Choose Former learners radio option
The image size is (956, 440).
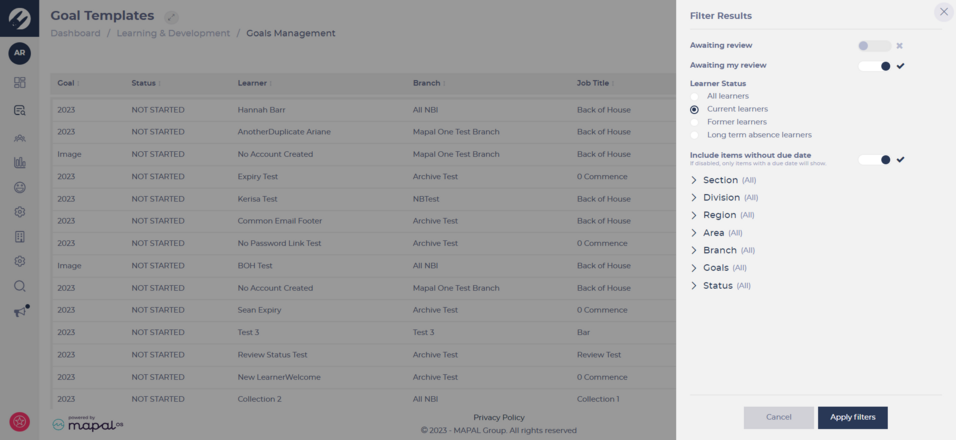(694, 122)
